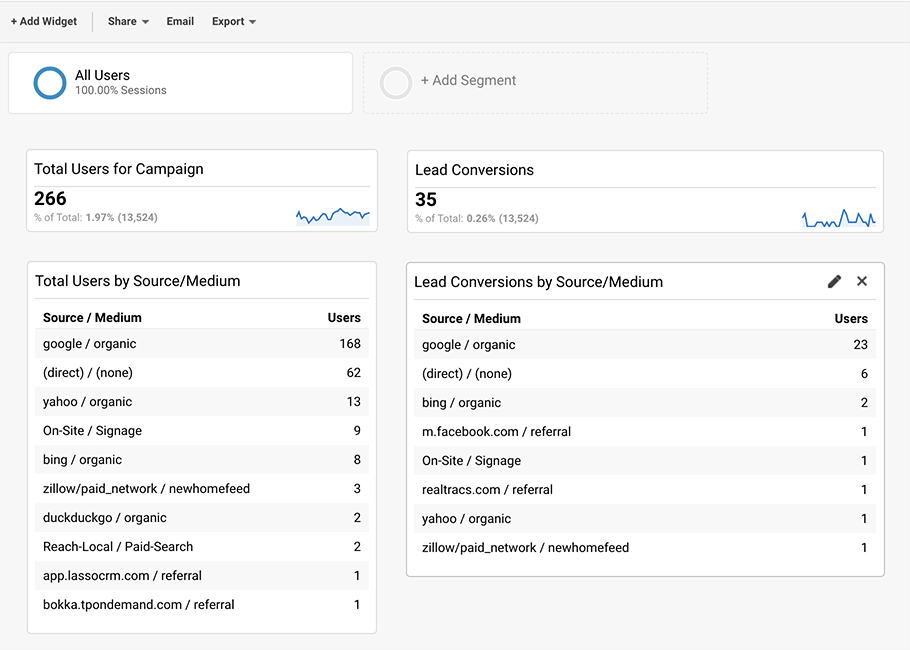Click the 35 lead conversions value

[x=425, y=200]
